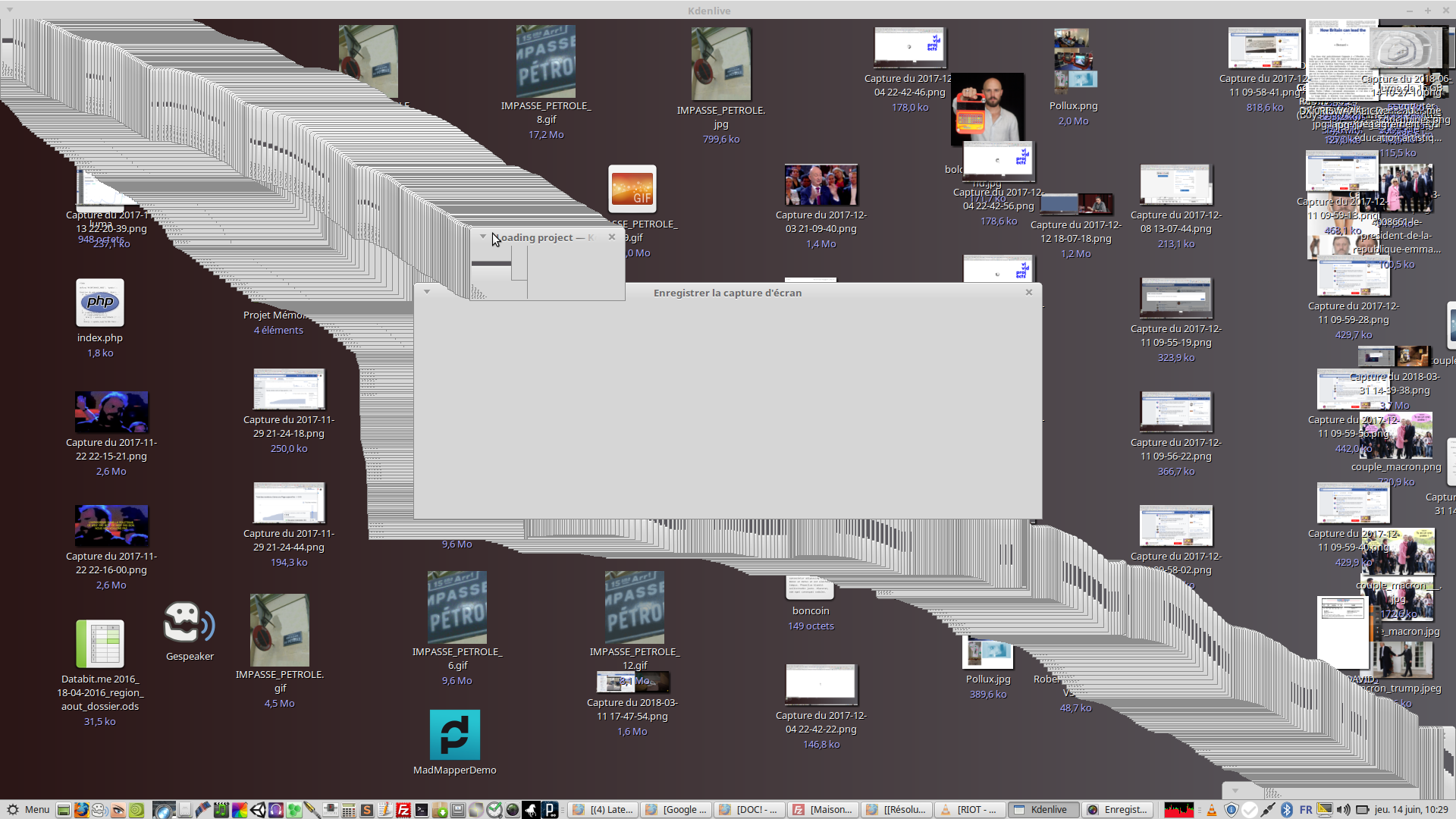Open the calculator launcher icon
Image resolution: width=1456 pixels, height=819 pixels.
coord(348,810)
